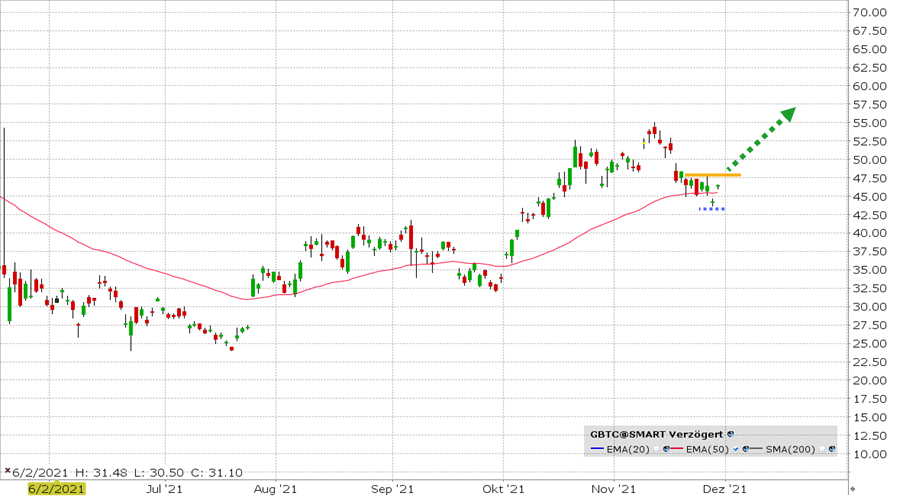Click the gray SMA(200) line sample in legend
Screen dimensions: 900x500
[x=756, y=449]
